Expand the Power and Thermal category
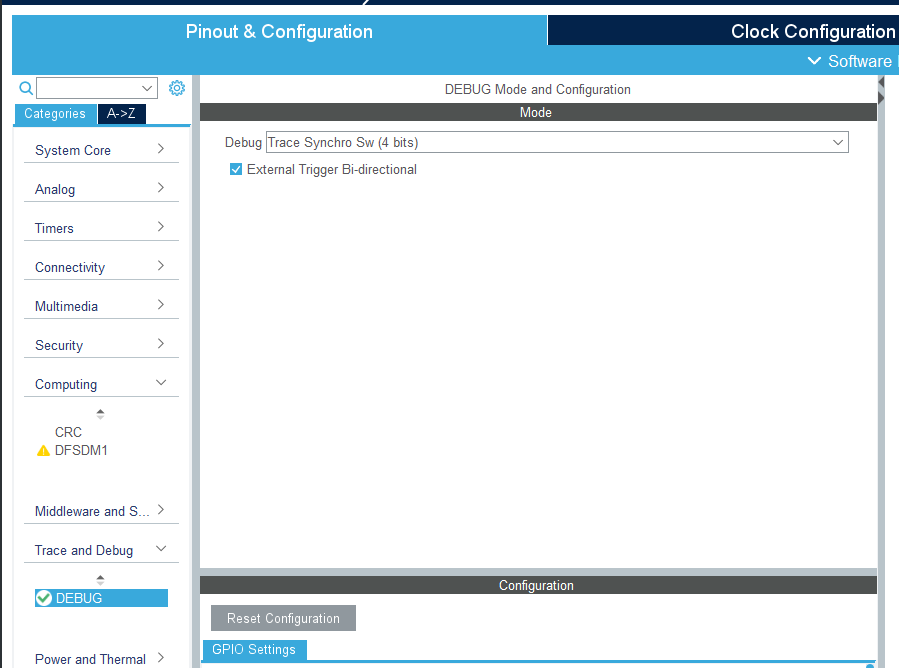Viewport: 899px width, 668px height. (x=101, y=658)
